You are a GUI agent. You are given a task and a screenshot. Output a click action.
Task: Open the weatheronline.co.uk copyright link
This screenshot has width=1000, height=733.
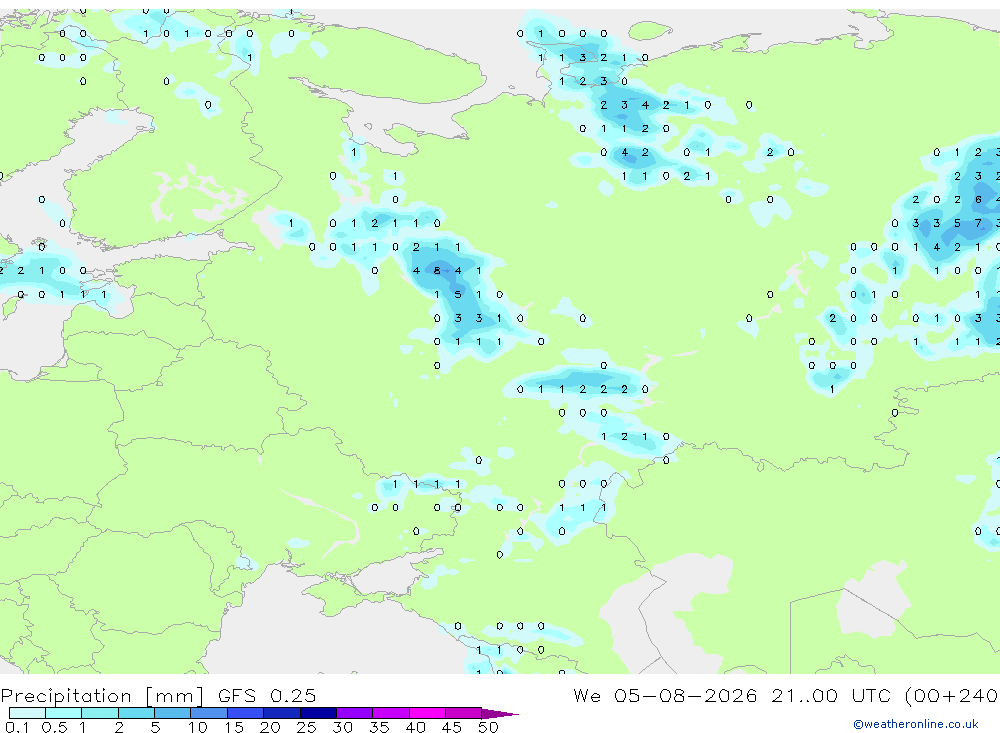(916, 724)
